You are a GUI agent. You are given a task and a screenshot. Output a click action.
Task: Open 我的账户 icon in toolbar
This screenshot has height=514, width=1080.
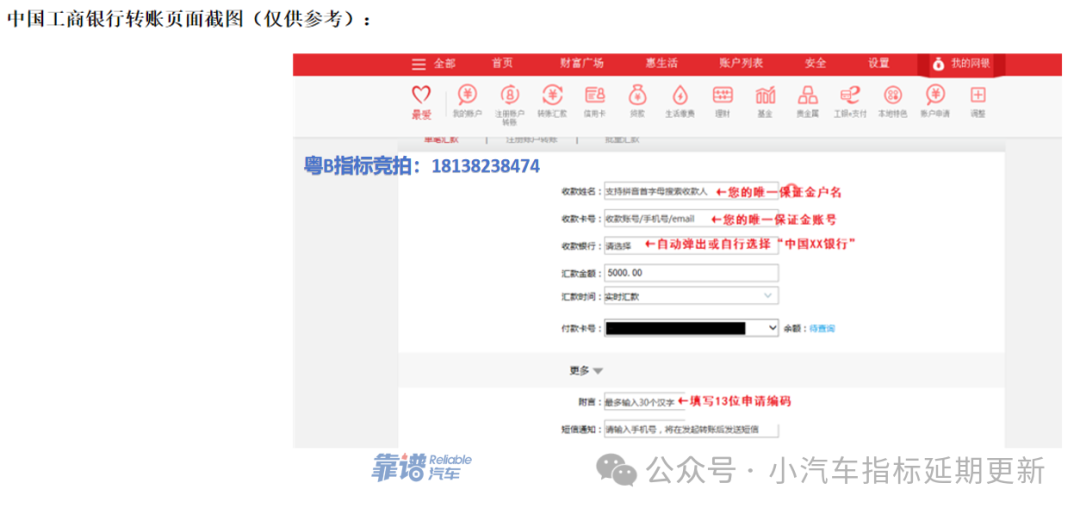pyautogui.click(x=467, y=96)
